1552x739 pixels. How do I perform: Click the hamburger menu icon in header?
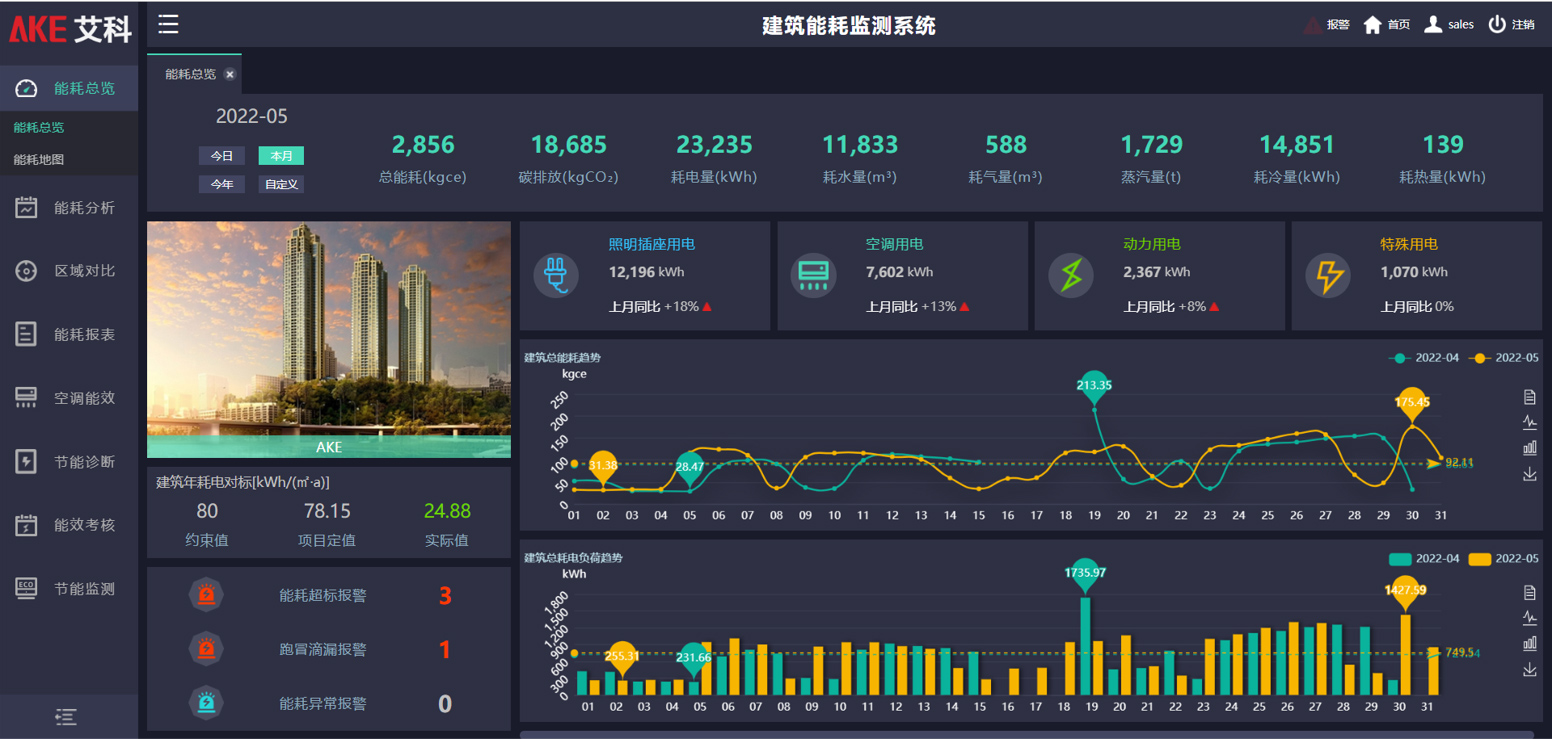(168, 25)
